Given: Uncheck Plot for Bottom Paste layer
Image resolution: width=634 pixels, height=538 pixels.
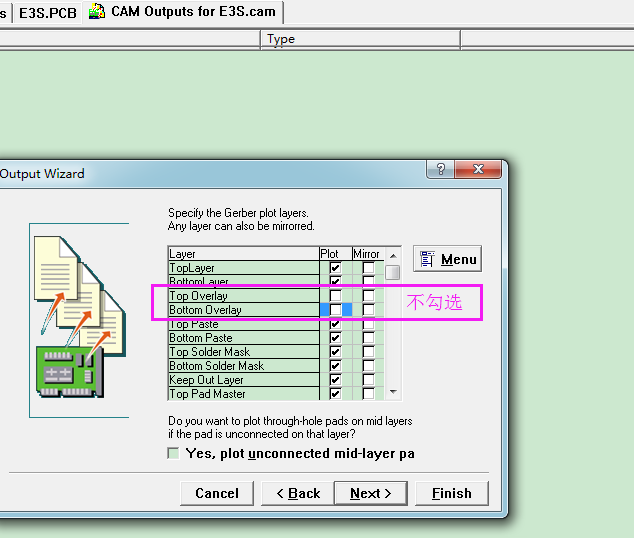Looking at the screenshot, I should coord(335,338).
